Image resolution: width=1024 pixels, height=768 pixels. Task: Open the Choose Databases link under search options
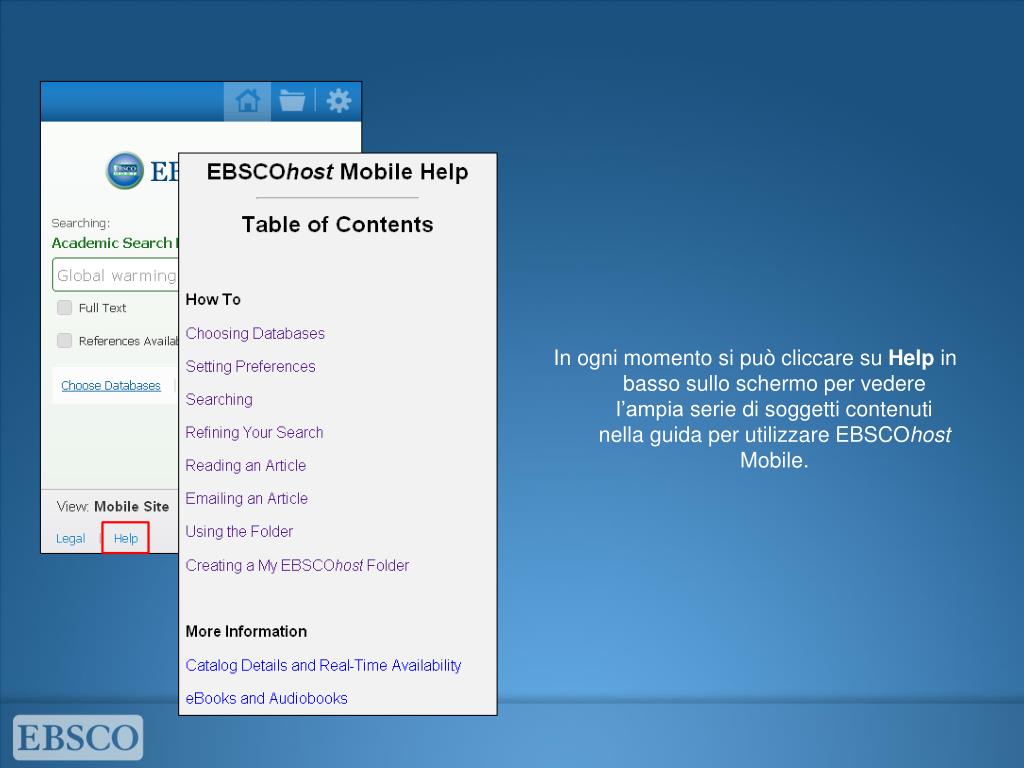(x=111, y=385)
